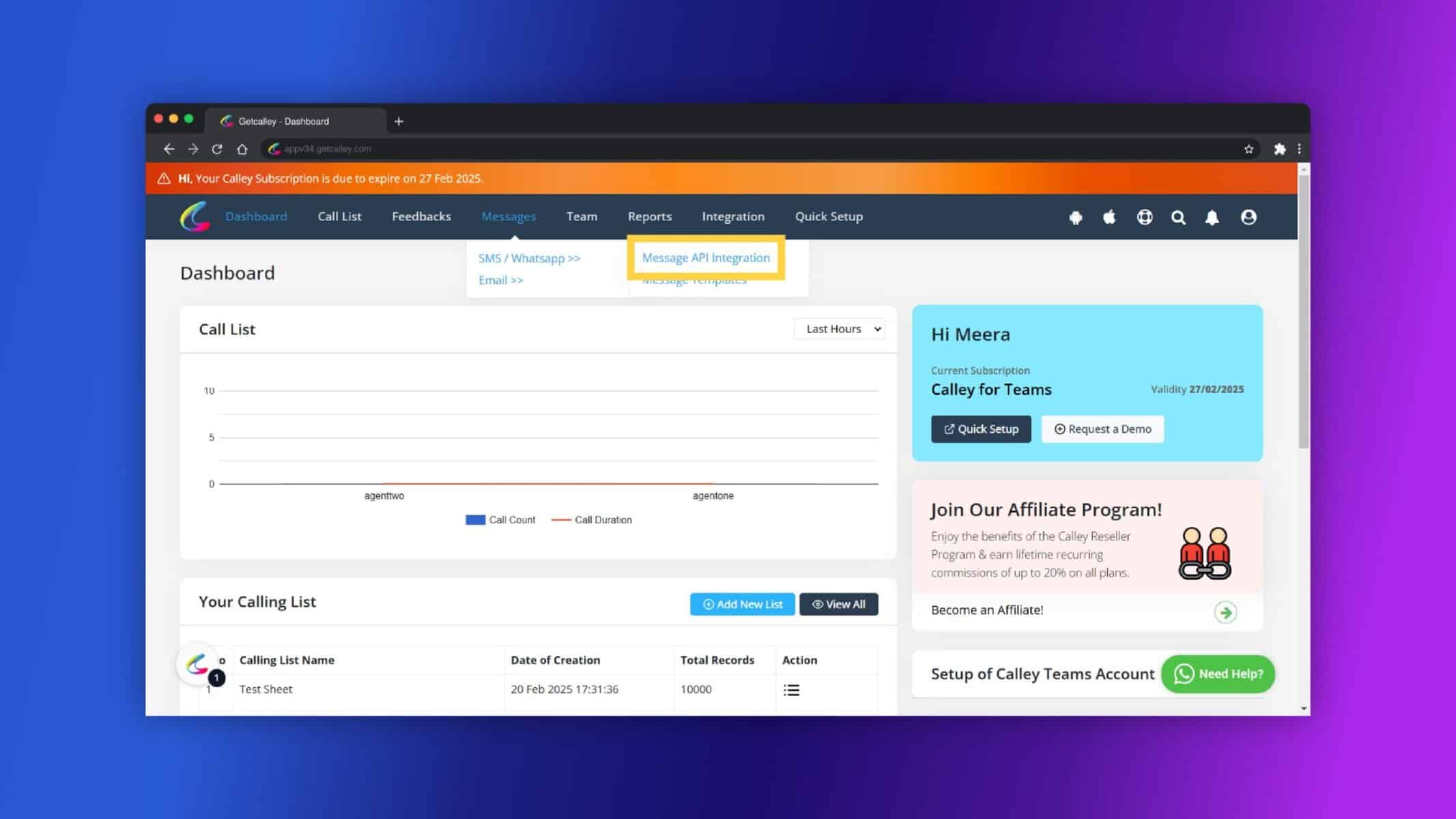
Task: Select the Getcalley - Dashboard tab
Action: click(x=296, y=121)
